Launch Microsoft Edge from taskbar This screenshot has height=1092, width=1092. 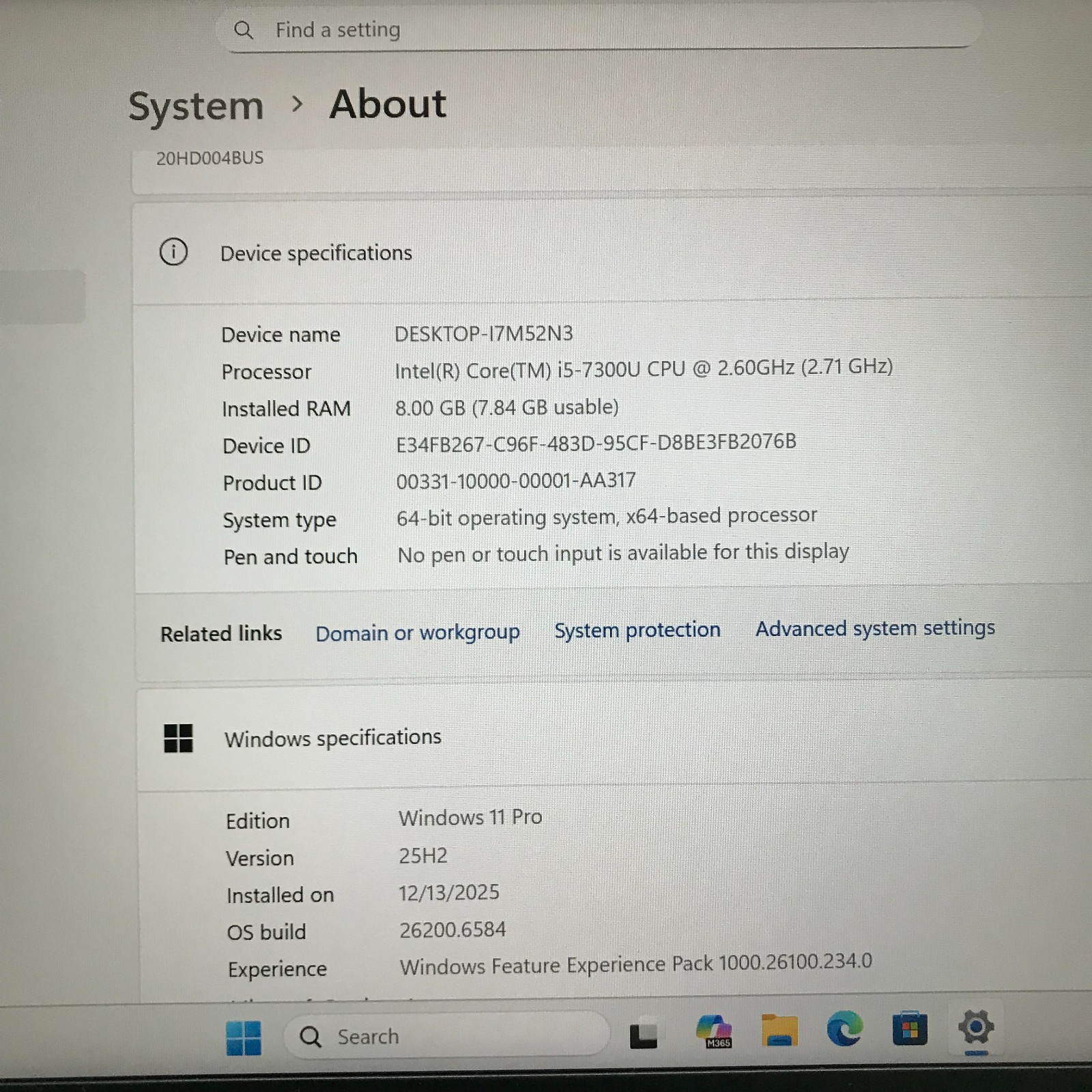(x=844, y=1029)
